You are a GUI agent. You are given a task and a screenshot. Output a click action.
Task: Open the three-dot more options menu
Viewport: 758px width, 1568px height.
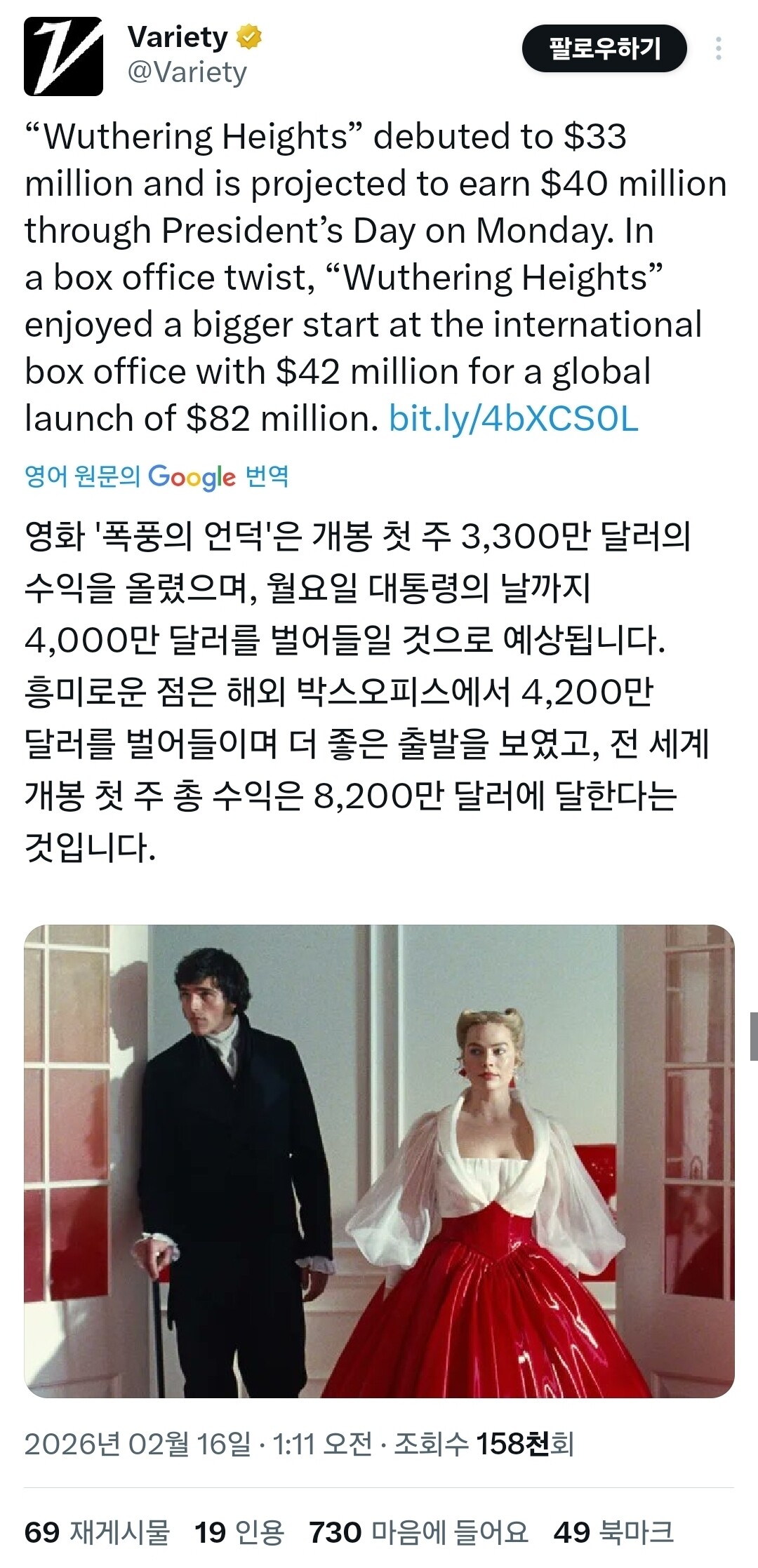(x=718, y=48)
